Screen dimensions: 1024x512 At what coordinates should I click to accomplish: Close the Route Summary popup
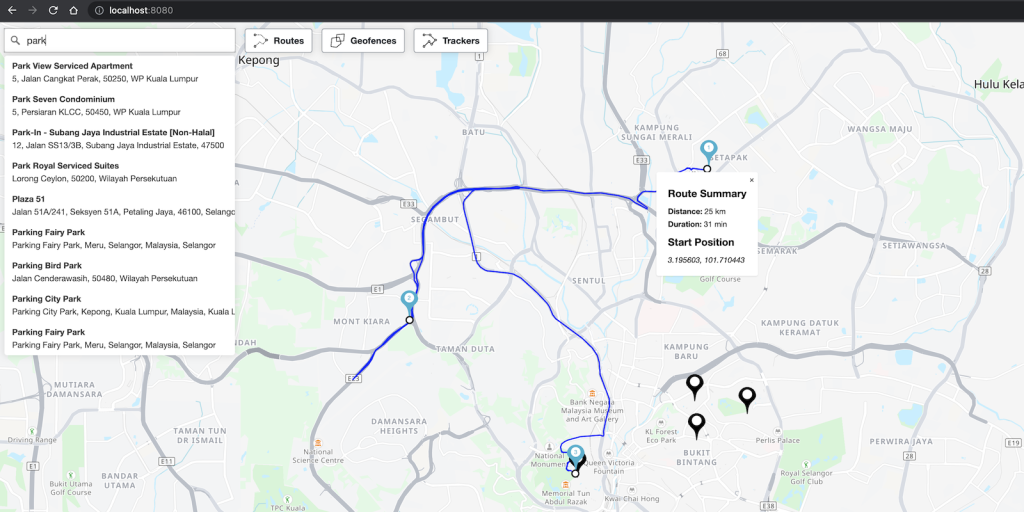751,180
